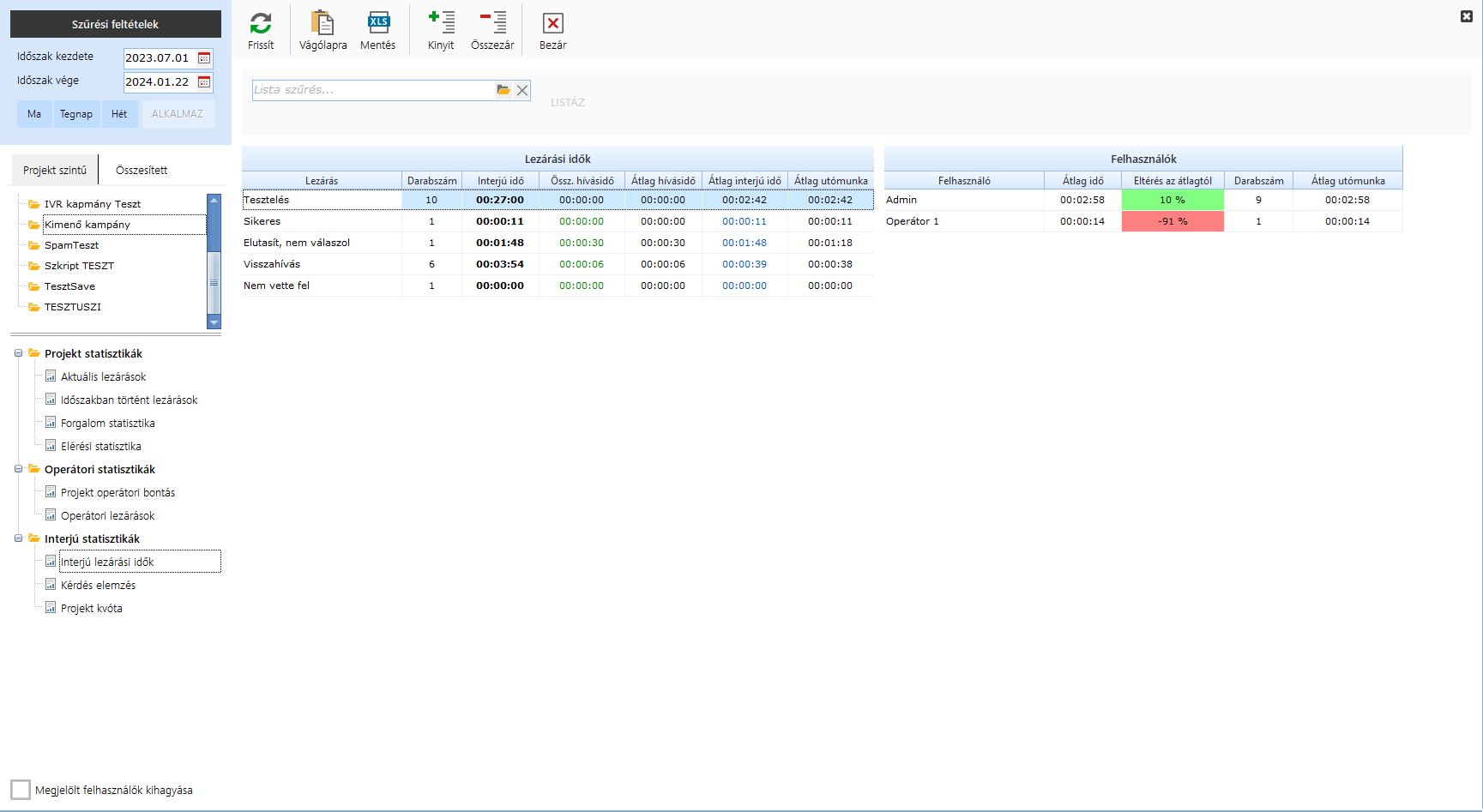
Task: Click the green 10 % deviation cell
Action: point(1172,200)
